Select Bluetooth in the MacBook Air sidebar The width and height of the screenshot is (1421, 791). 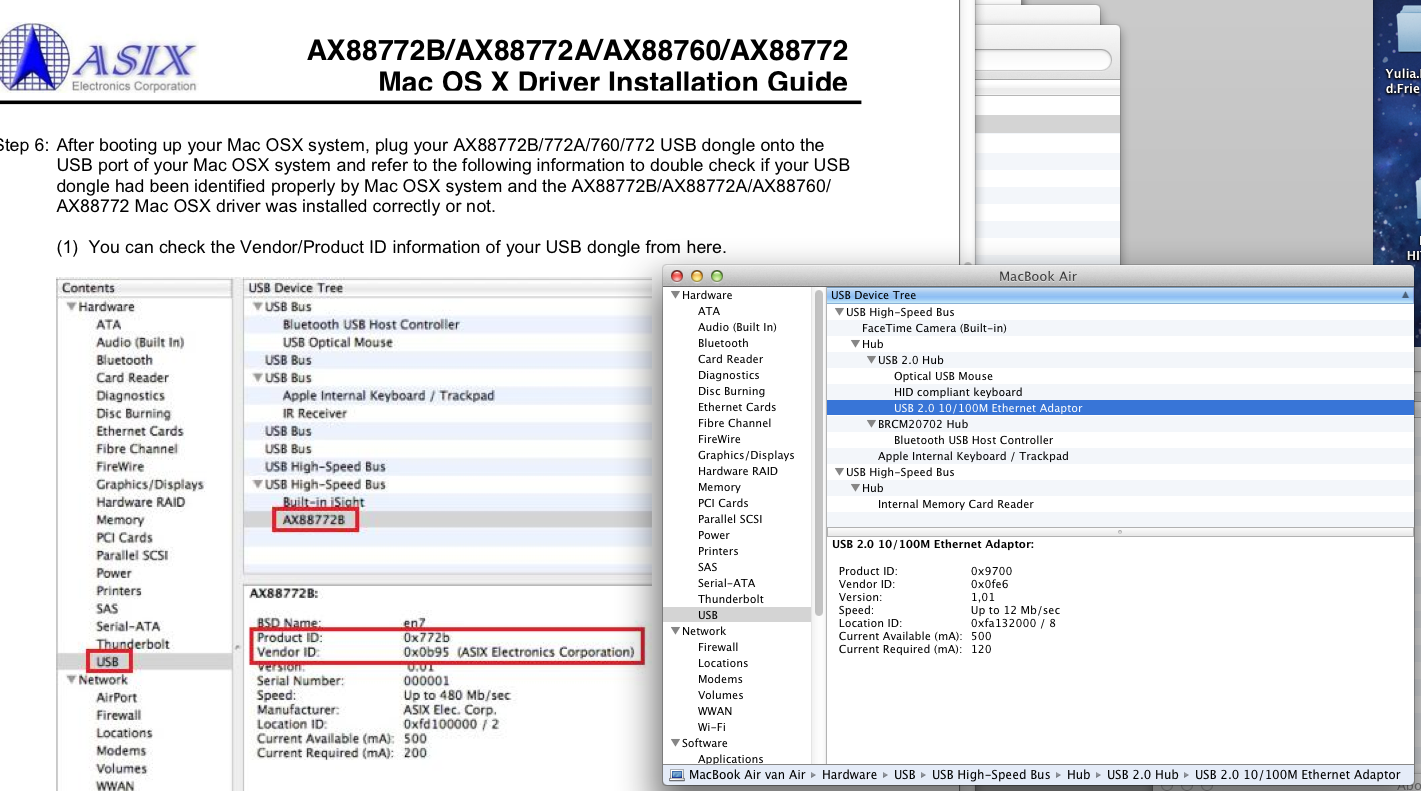[x=723, y=343]
